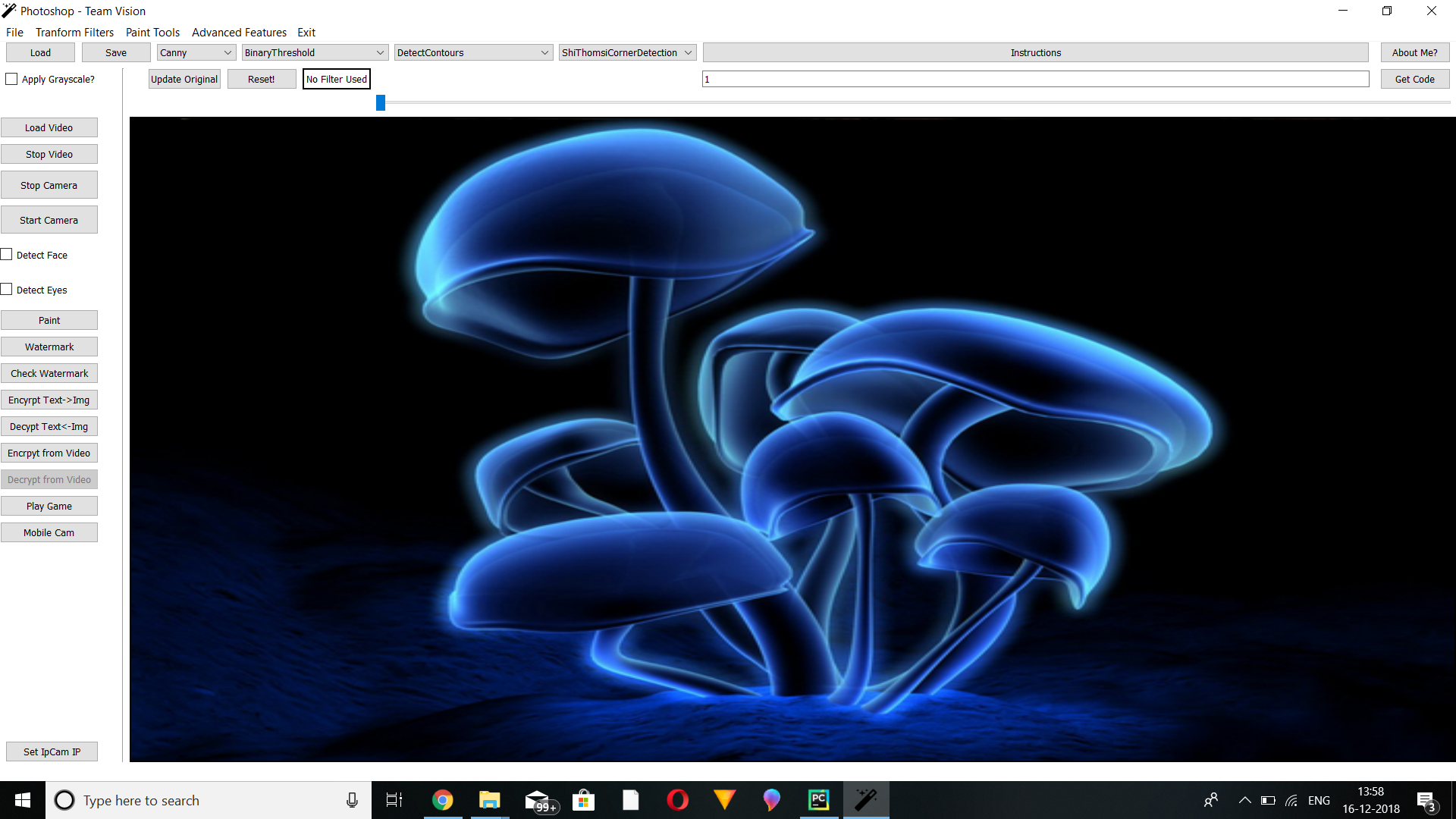Click the Task View taskbar icon
Viewport: 1456px width, 819px height.
[x=394, y=800]
